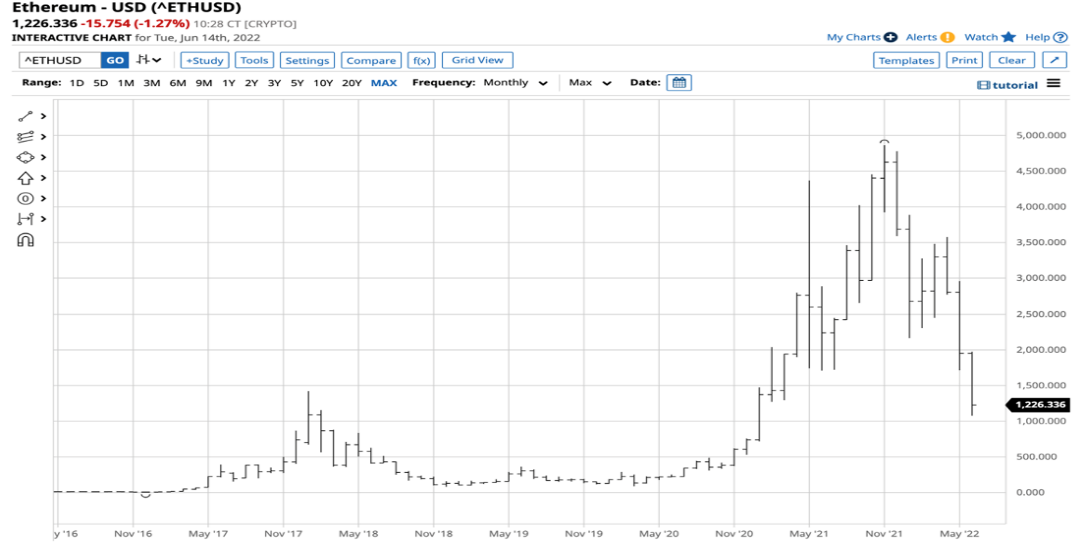Viewport: 1084px width, 553px height.
Task: Click the GO button
Action: (x=115, y=60)
